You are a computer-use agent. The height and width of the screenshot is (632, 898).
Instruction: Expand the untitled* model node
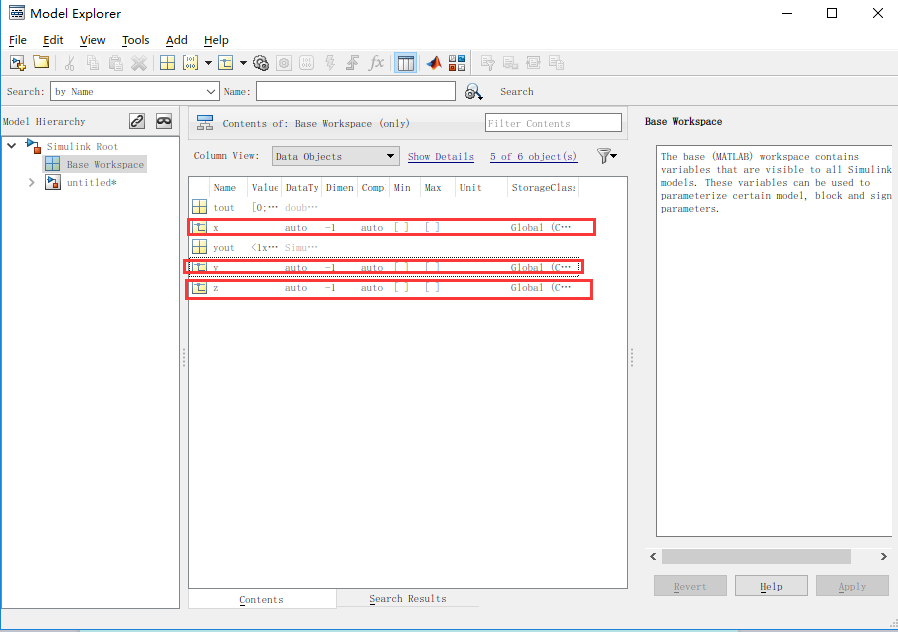coord(31,183)
